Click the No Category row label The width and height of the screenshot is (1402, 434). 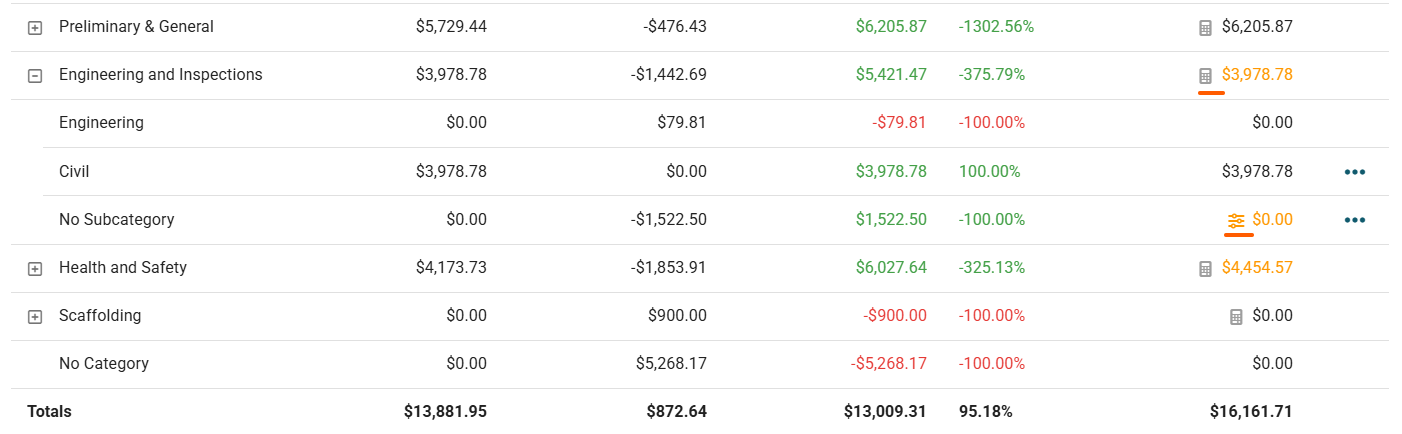pyautogui.click(x=103, y=364)
